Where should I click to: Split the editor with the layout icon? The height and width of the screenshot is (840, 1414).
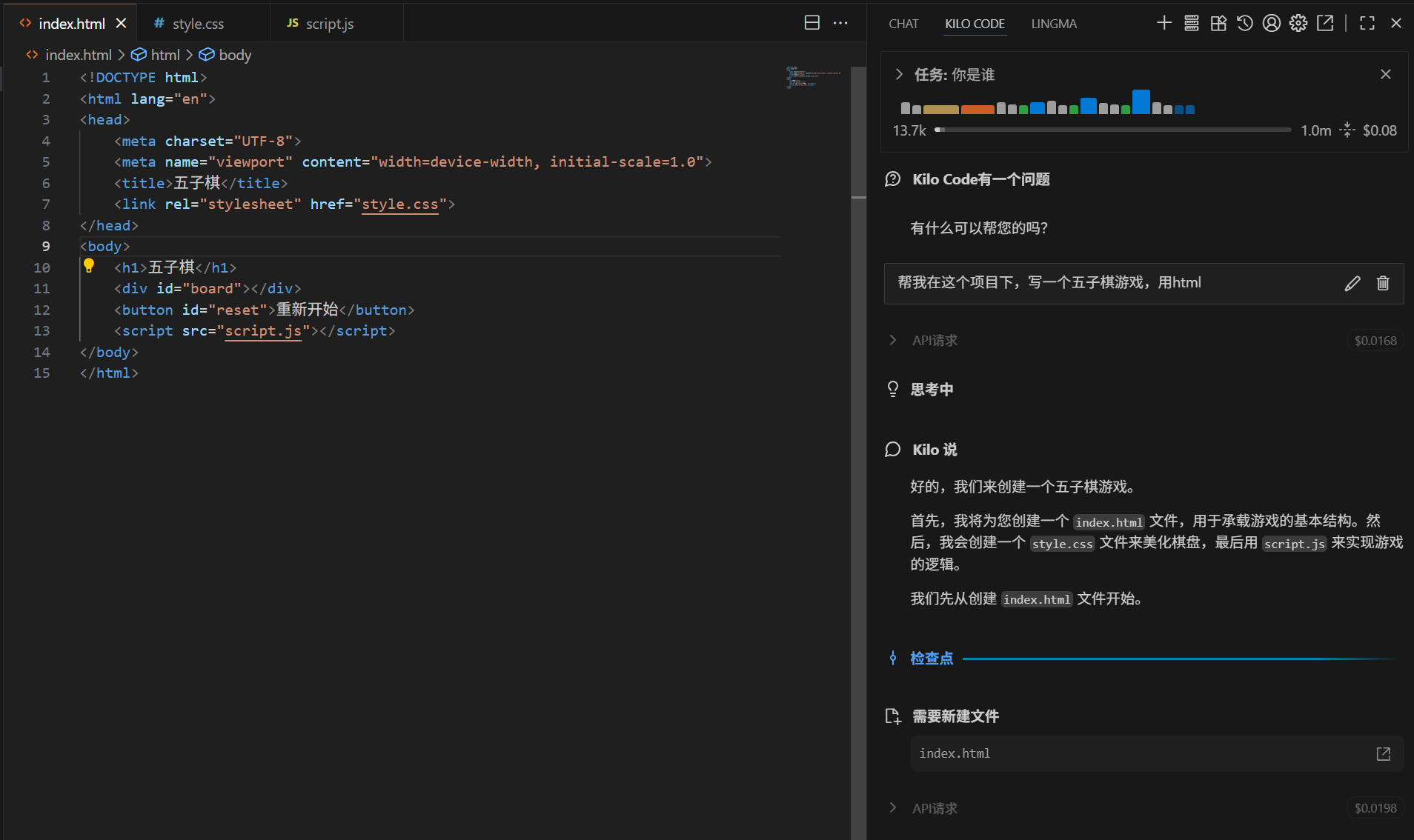[x=811, y=22]
